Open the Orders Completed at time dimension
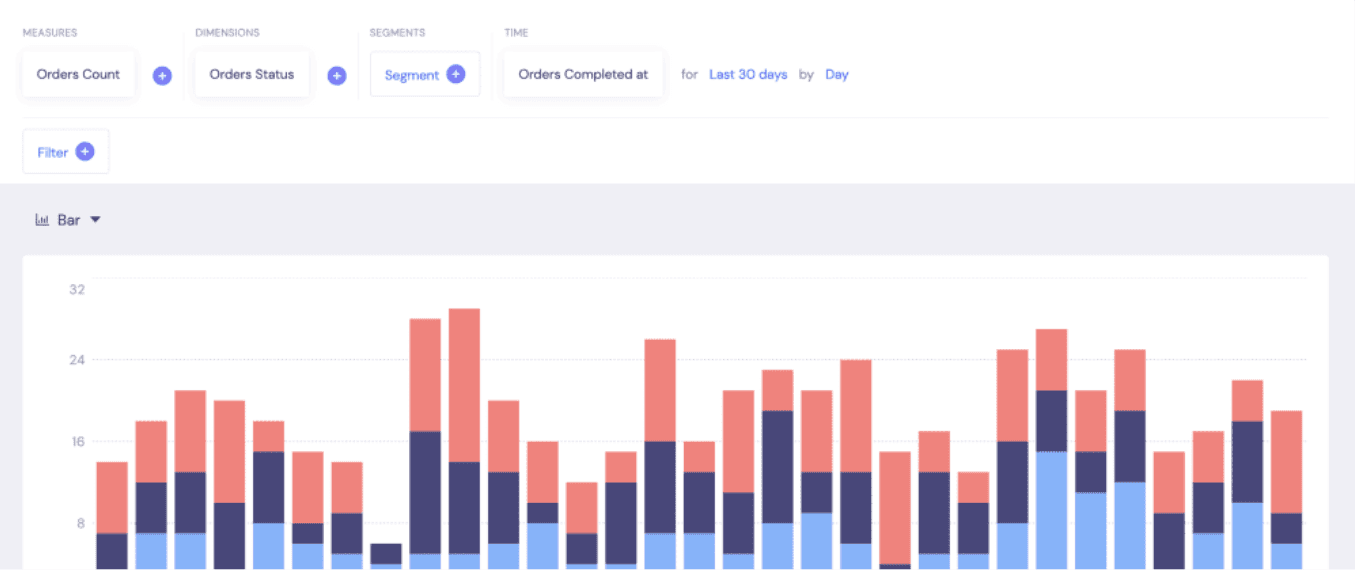The width and height of the screenshot is (1355, 570). click(x=583, y=74)
